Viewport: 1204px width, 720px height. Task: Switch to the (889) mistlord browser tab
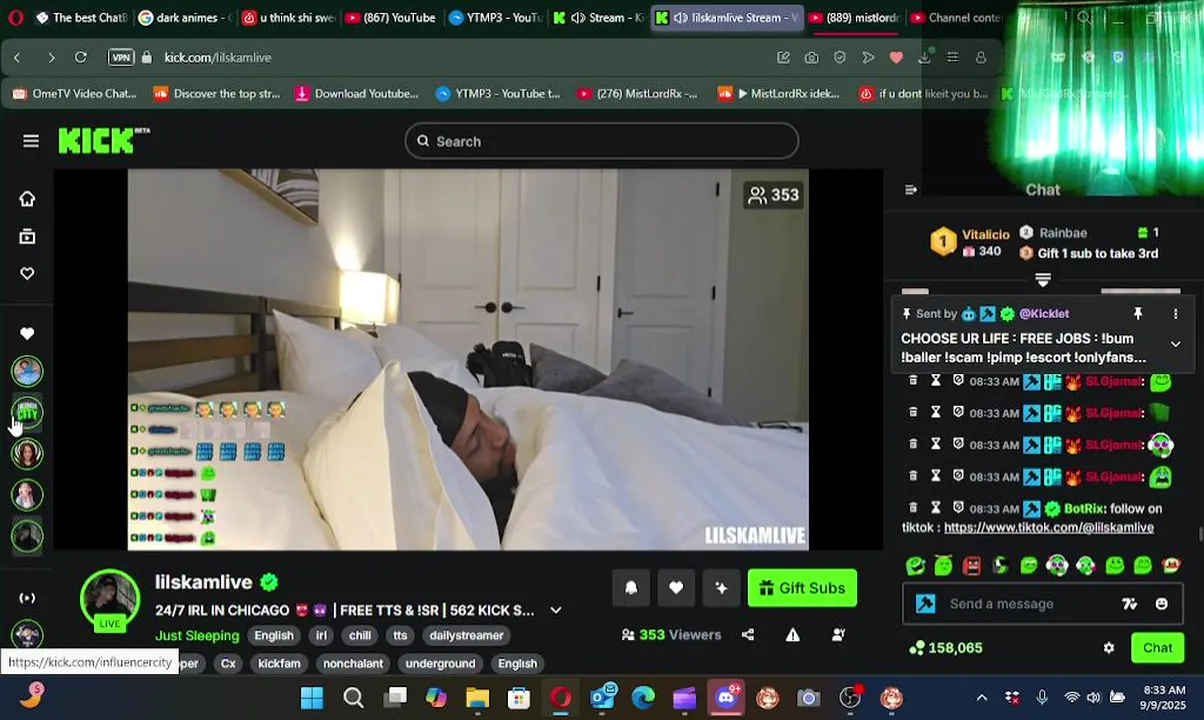click(853, 17)
